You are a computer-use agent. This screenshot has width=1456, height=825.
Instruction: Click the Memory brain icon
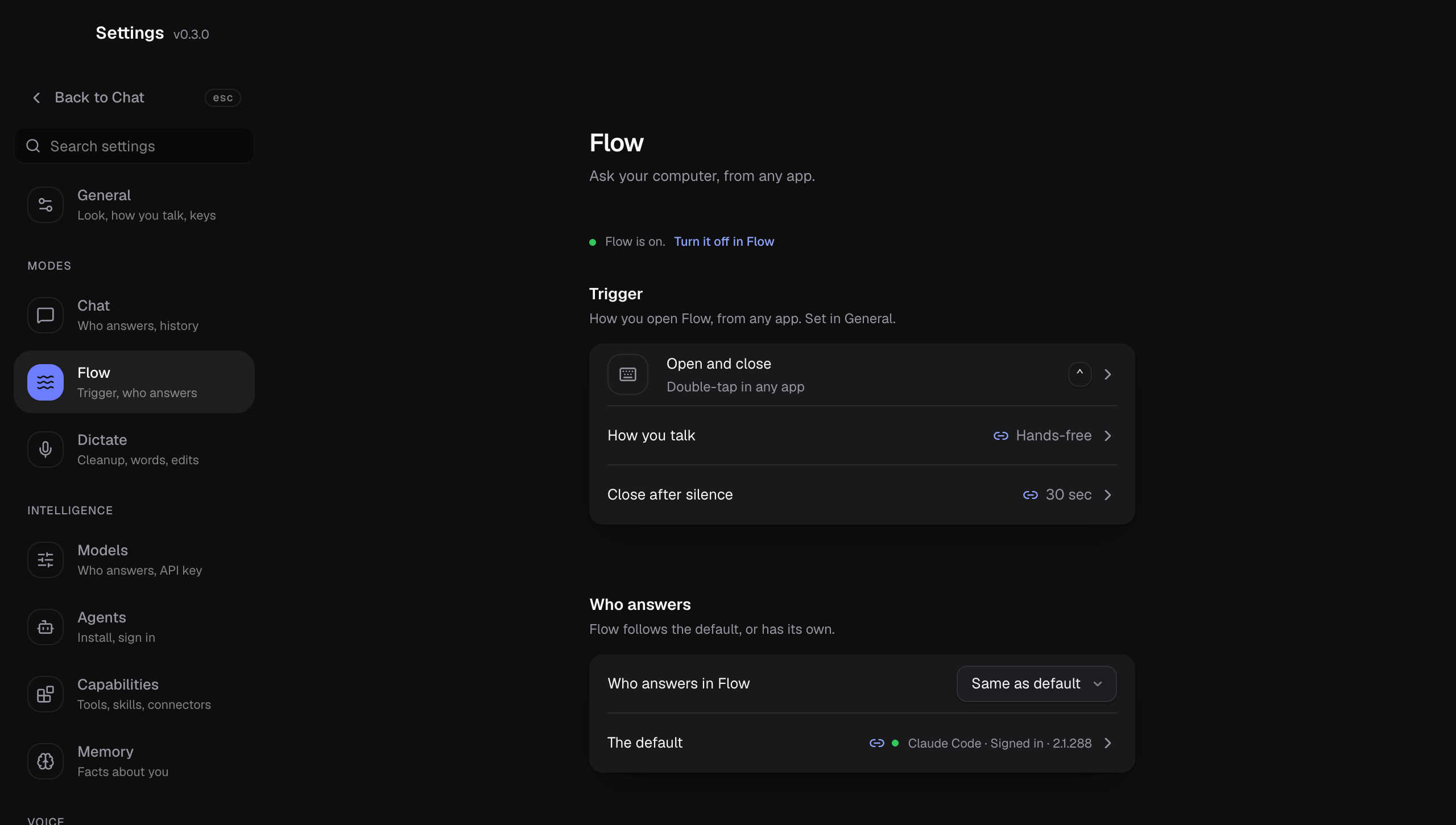click(x=45, y=761)
